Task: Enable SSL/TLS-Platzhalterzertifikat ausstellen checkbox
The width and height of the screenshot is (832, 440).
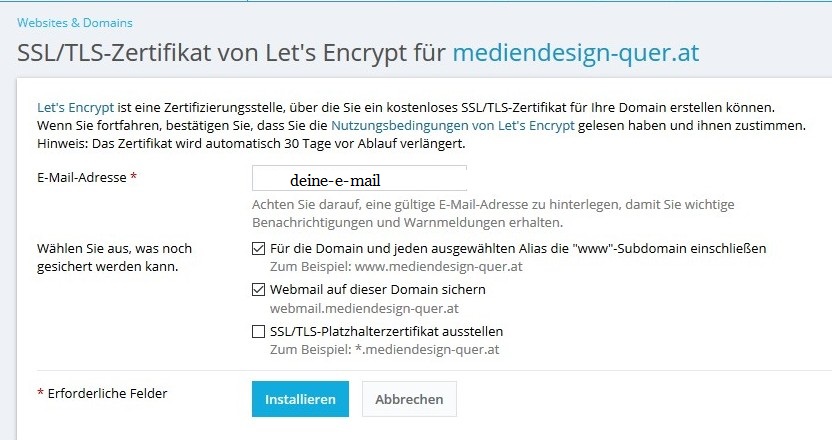Action: pyautogui.click(x=260, y=331)
